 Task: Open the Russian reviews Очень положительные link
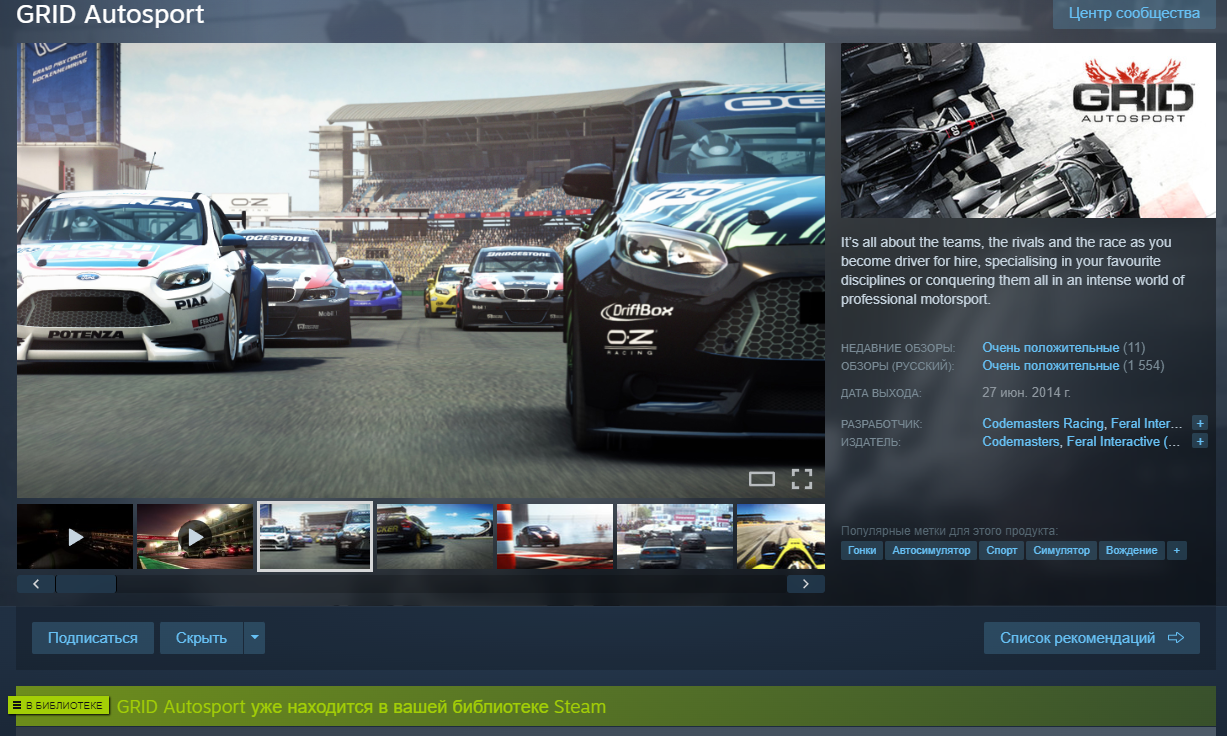(1050, 366)
